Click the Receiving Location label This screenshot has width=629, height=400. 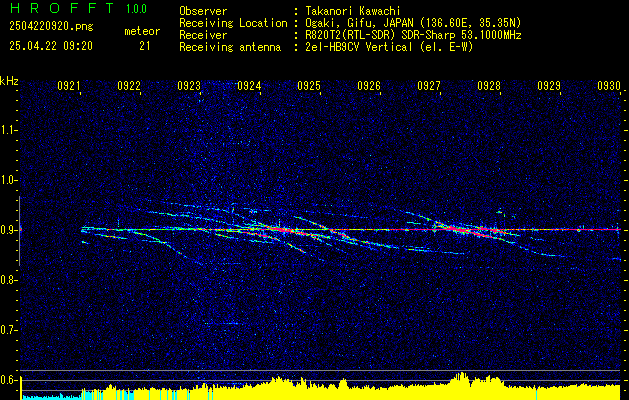233,23
